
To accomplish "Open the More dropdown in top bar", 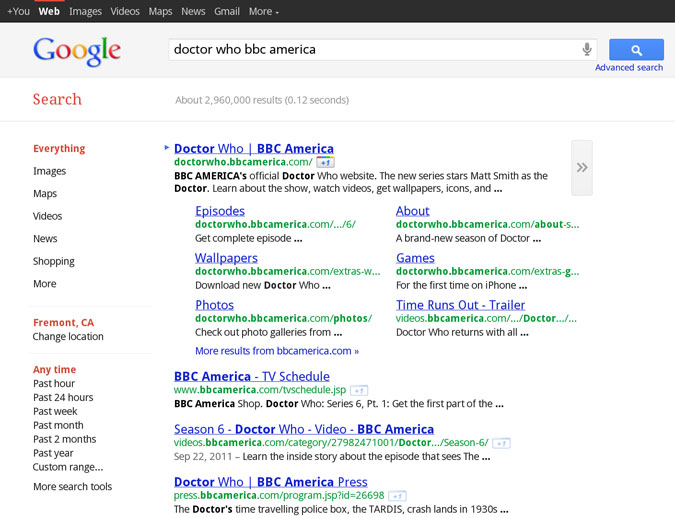I will (263, 11).
